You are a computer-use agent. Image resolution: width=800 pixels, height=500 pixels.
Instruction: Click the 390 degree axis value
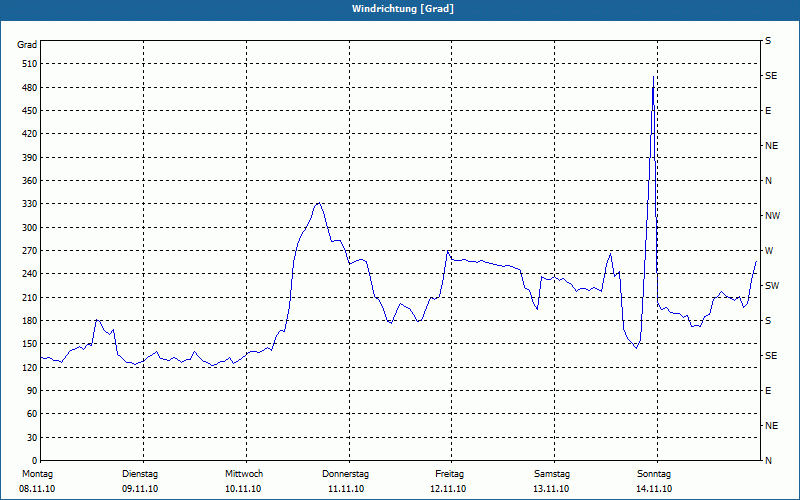30,158
